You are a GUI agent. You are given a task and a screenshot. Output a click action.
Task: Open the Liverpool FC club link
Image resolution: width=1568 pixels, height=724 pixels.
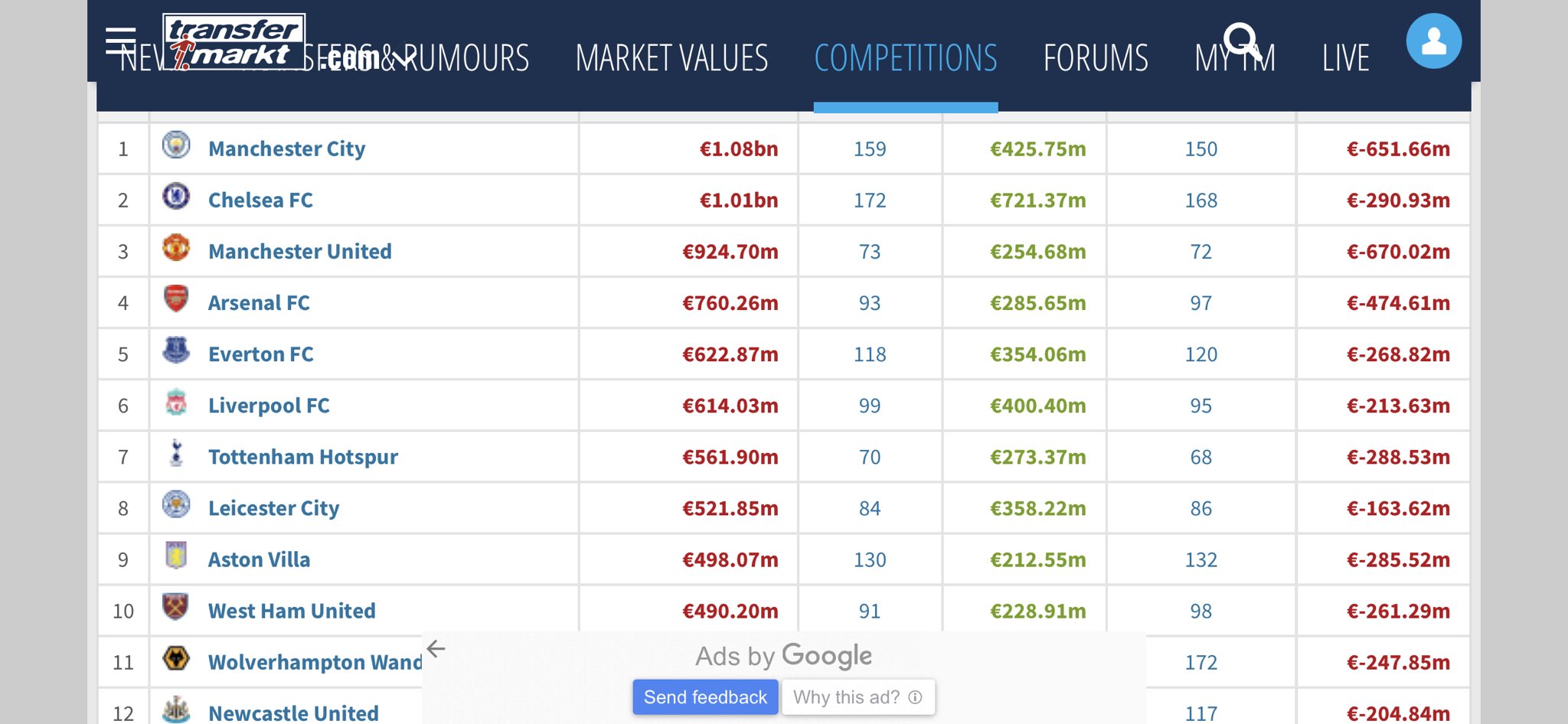coord(269,406)
